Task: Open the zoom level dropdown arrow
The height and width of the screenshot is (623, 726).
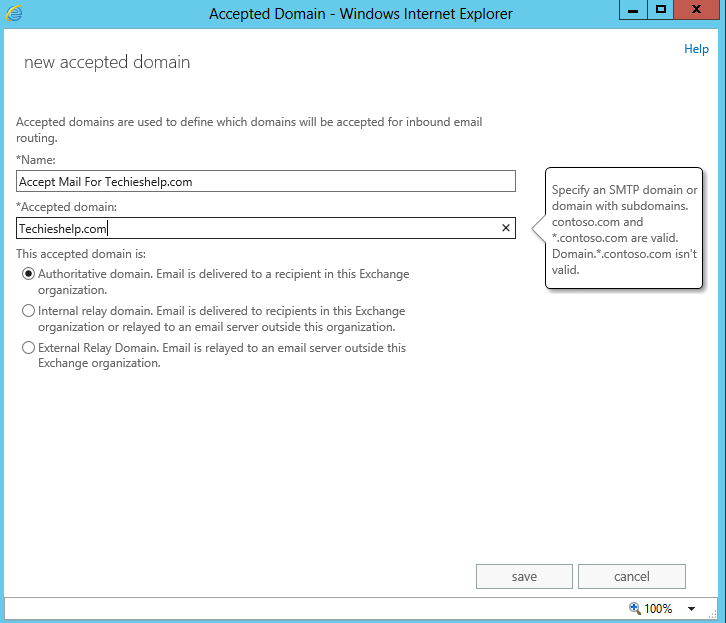Action: coord(691,609)
